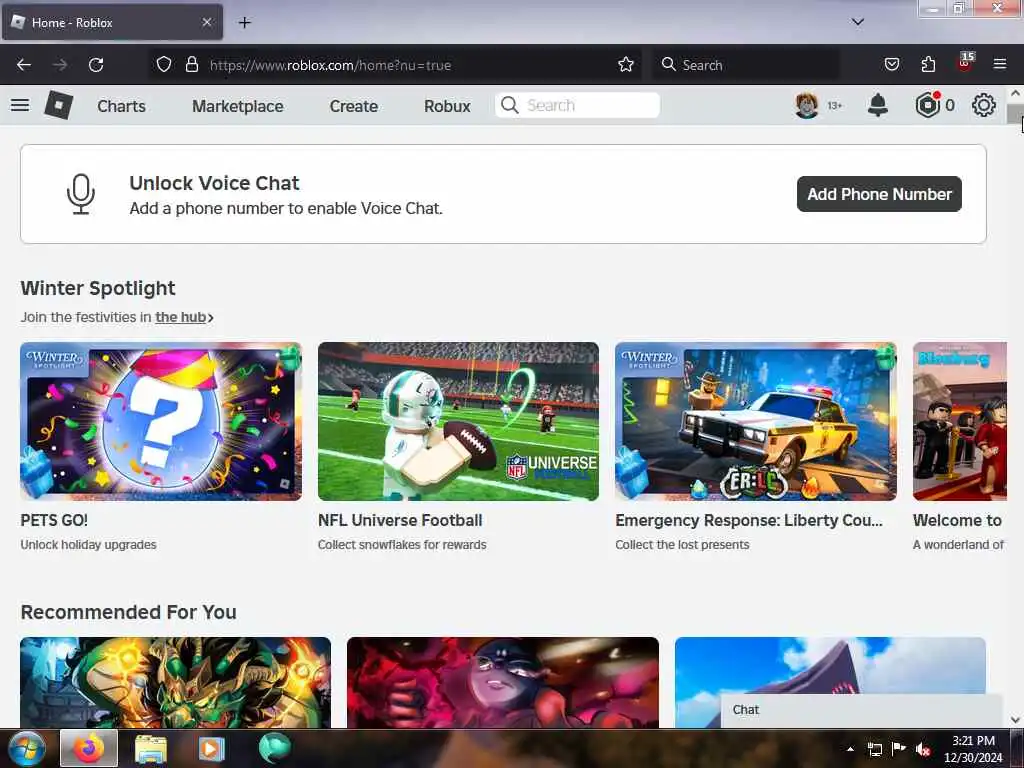This screenshot has width=1024, height=768.
Task: Open the Firefox extensions puzzle icon
Action: coord(928,65)
